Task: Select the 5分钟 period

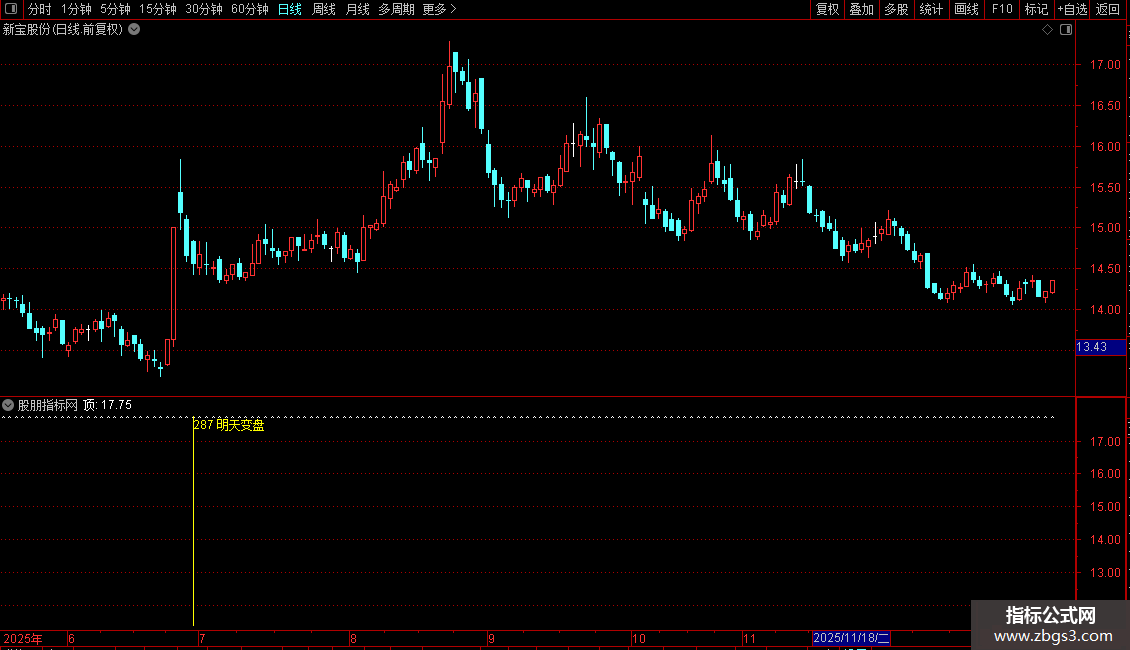Action: (115, 9)
